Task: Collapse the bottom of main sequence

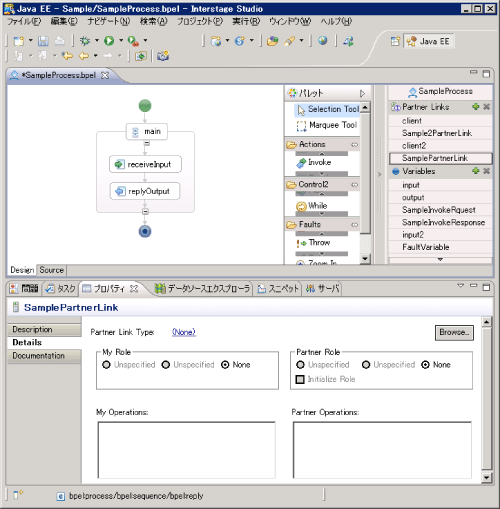Action: click(x=145, y=211)
